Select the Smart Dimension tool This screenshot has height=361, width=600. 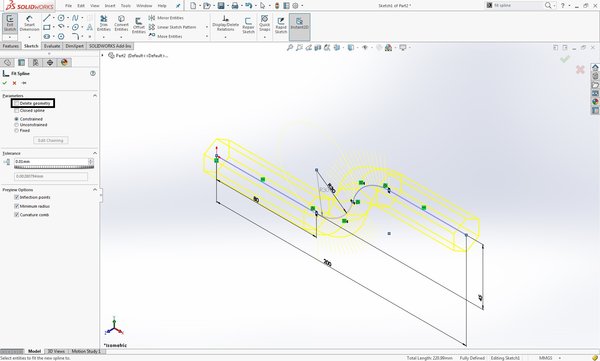coord(29,23)
